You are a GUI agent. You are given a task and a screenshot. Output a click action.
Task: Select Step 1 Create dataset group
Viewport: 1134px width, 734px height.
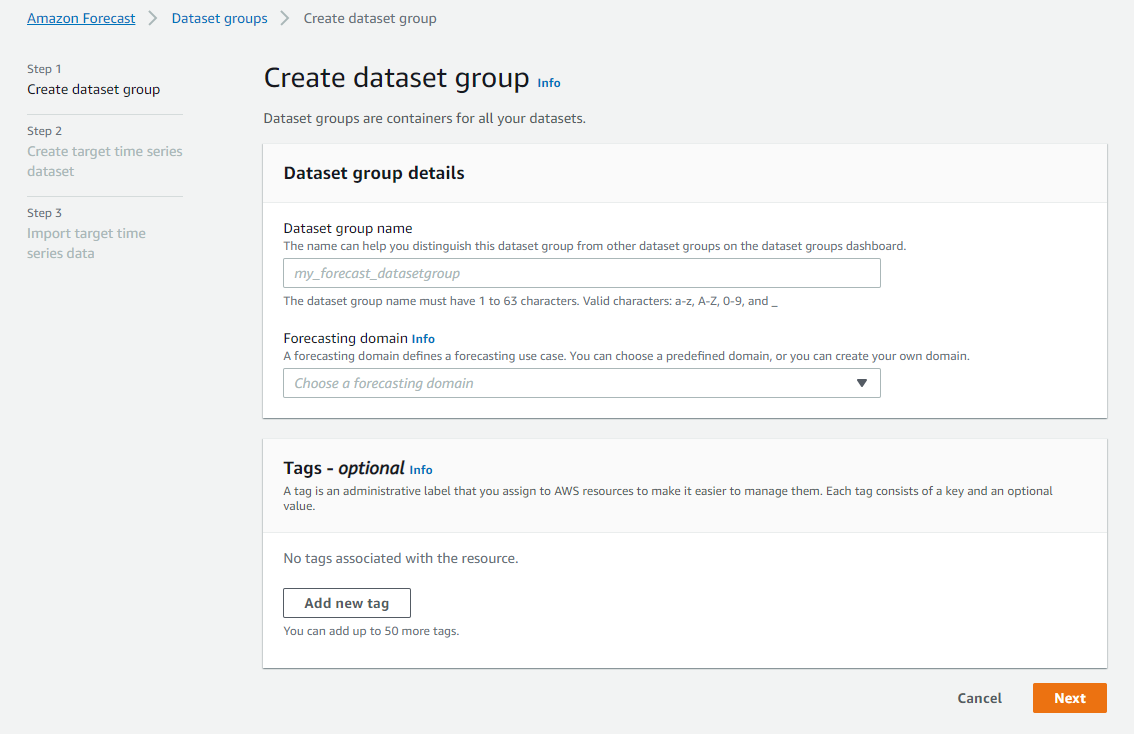tap(93, 89)
